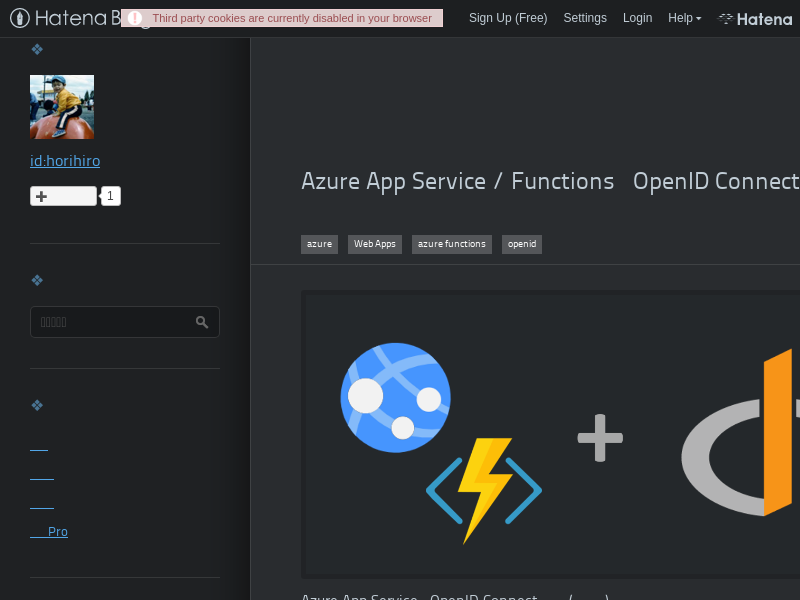Click the OpenID logo in the article image
Screen dimensions: 800x600
[740, 433]
